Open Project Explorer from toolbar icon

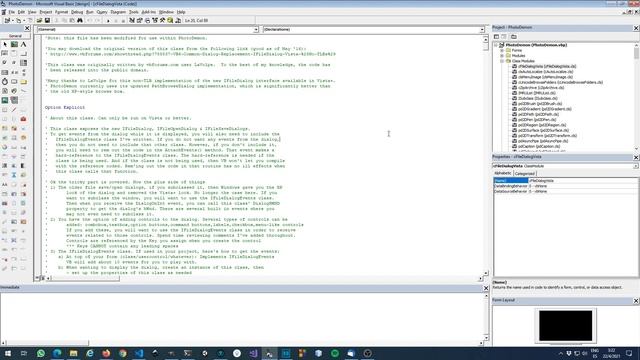[132, 20]
